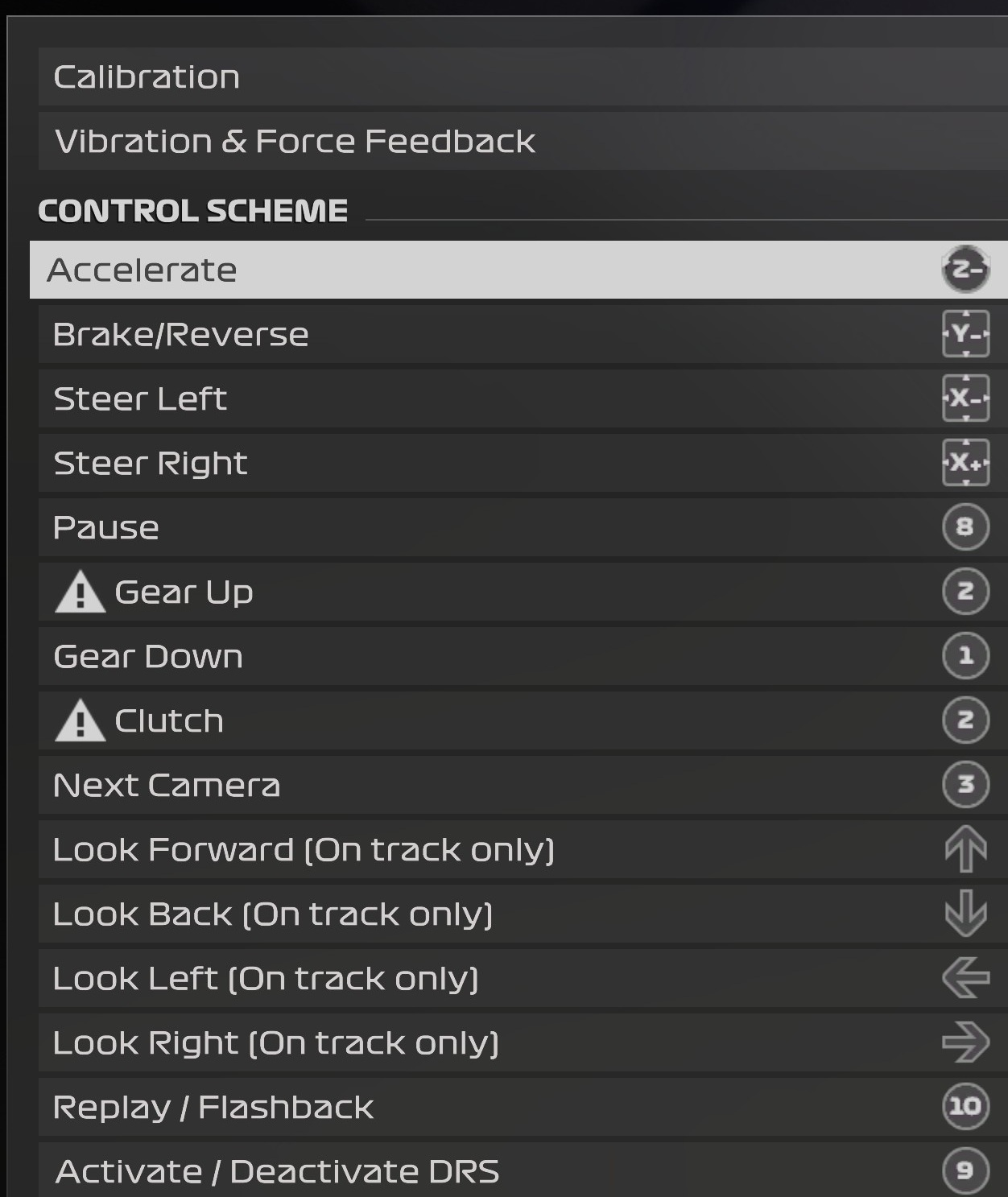This screenshot has height=1197, width=1008.
Task: Click the X+ axis icon for Steer Right
Action: [x=965, y=463]
